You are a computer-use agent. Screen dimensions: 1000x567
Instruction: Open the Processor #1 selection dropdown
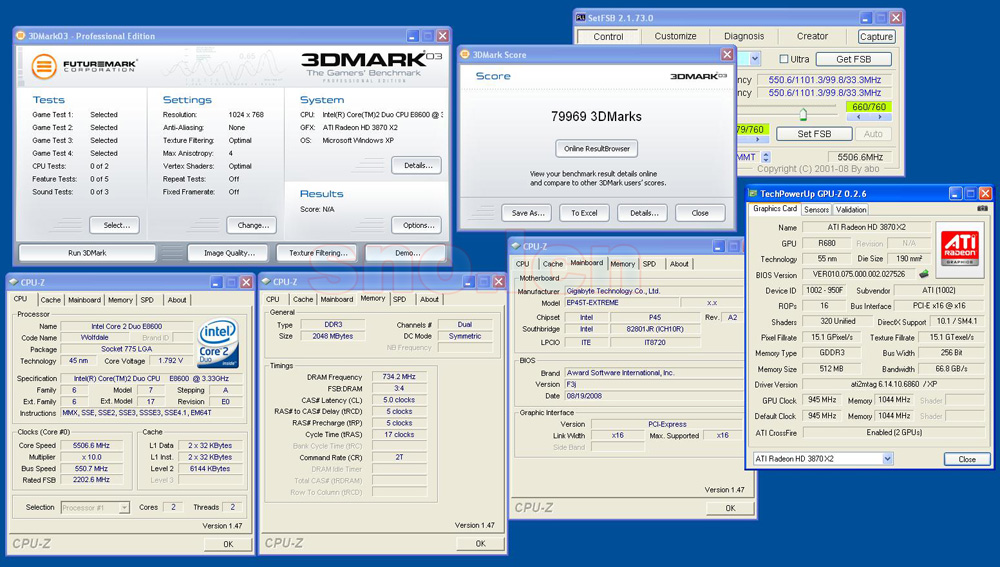click(x=124, y=508)
